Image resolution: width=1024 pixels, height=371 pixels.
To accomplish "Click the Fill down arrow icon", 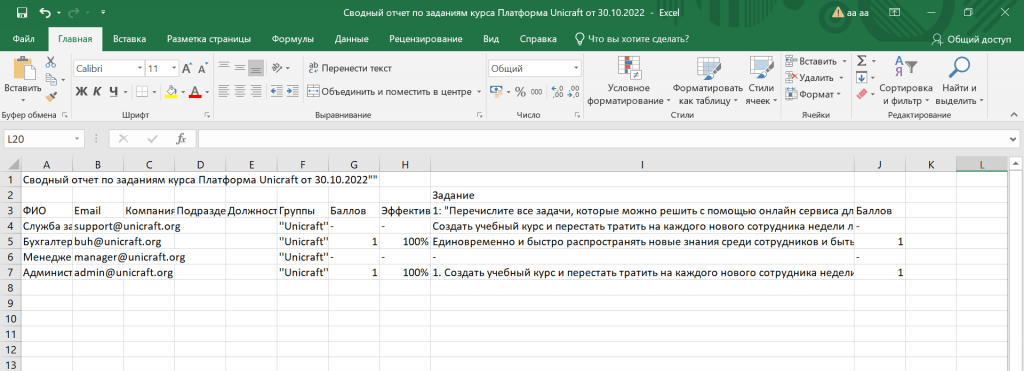I will pos(861,78).
